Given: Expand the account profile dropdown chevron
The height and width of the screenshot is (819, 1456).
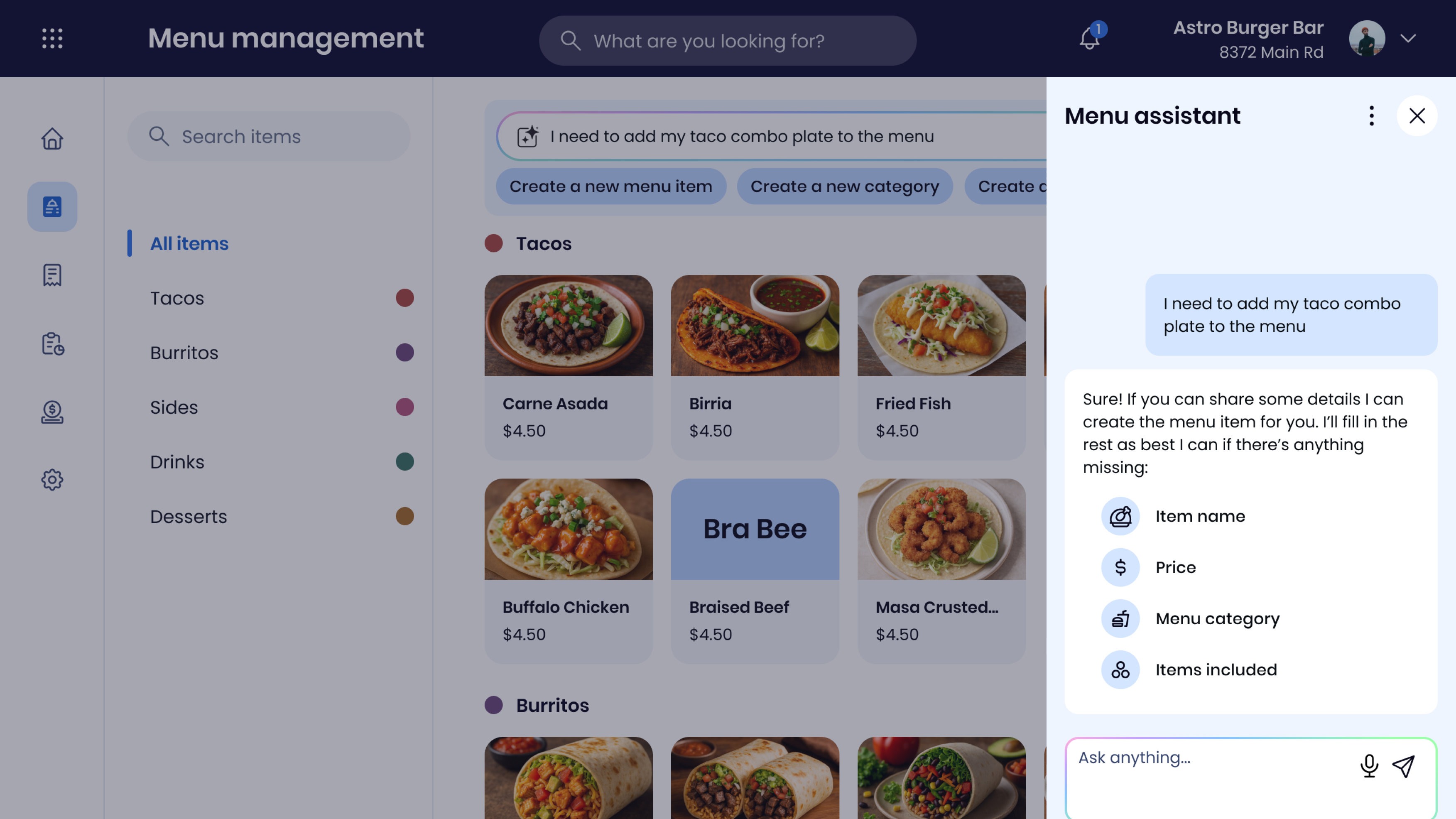Looking at the screenshot, I should [x=1408, y=39].
